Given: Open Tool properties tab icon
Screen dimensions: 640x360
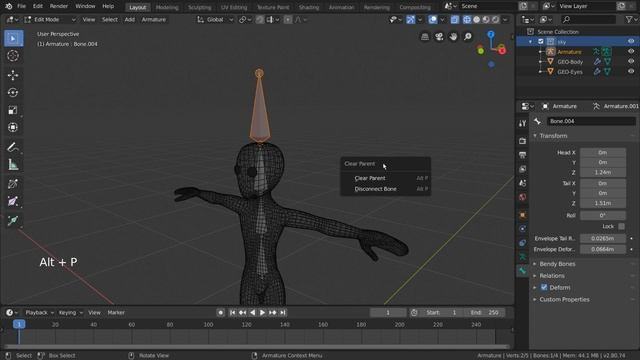Looking at the screenshot, I should (522, 123).
